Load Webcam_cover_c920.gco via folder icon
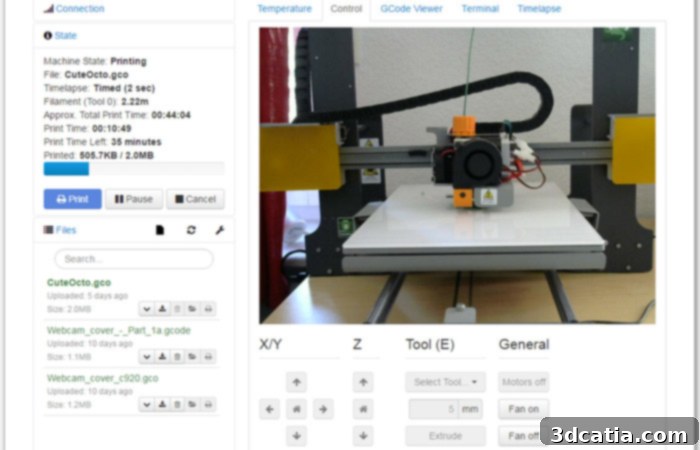 [192, 404]
